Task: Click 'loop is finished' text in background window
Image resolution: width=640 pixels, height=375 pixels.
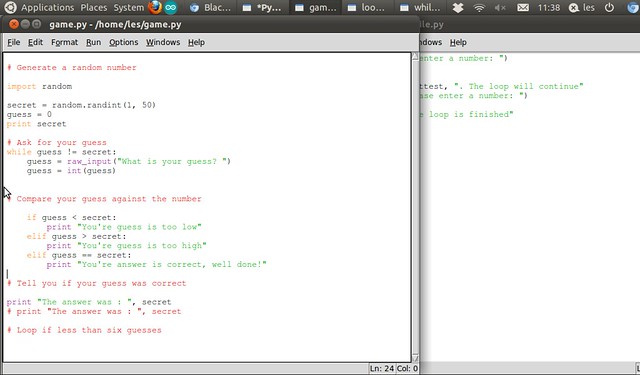Action: pos(470,115)
